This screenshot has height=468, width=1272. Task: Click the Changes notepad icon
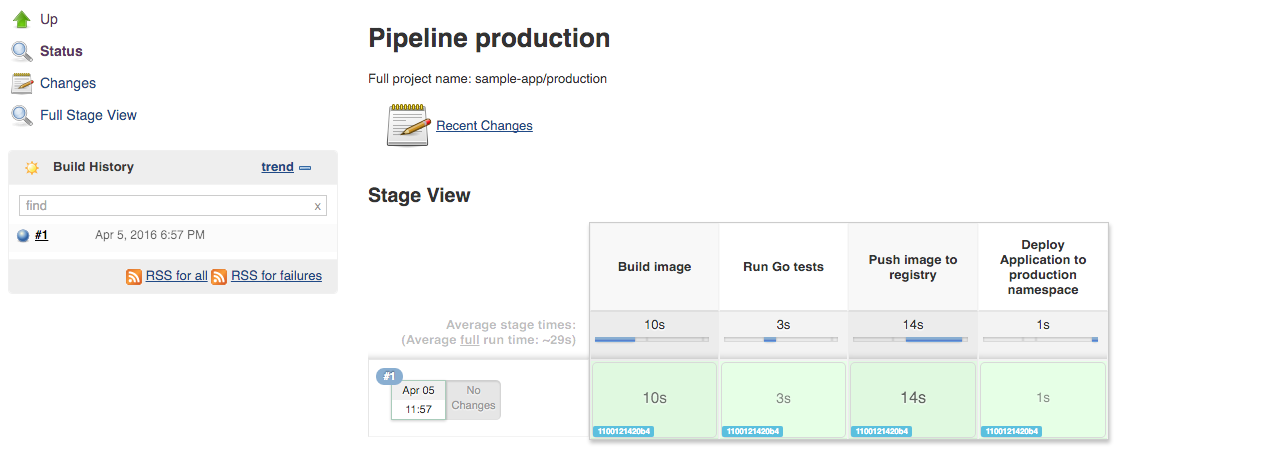pos(22,83)
